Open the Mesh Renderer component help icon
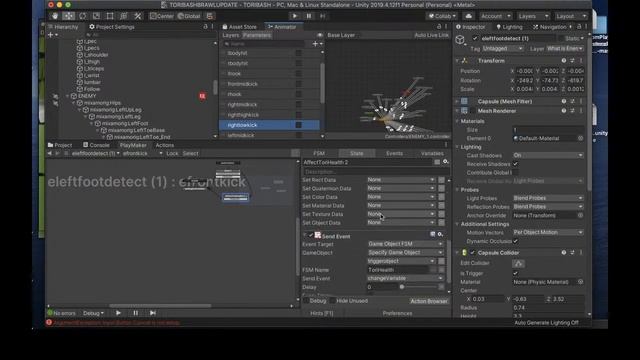 564,111
